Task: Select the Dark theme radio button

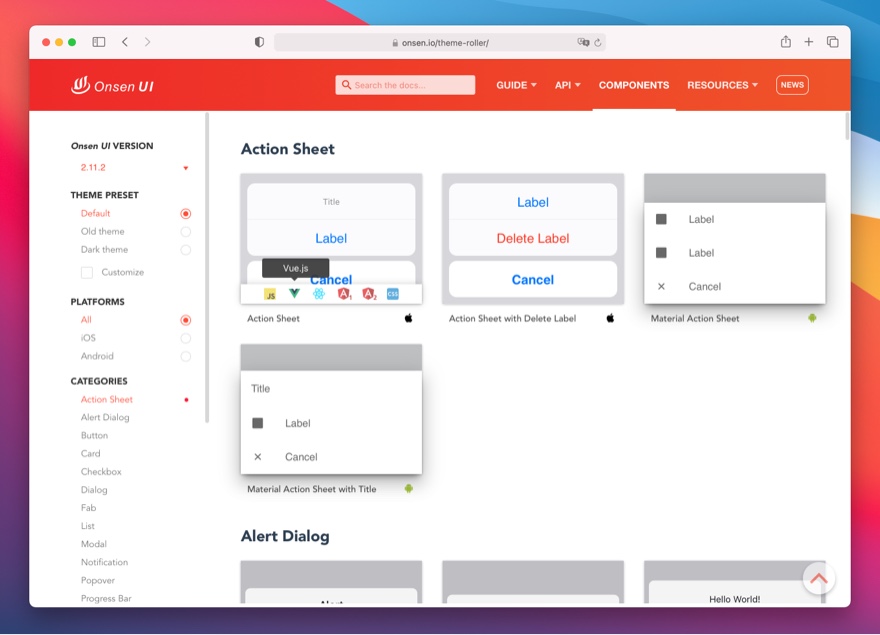Action: (186, 250)
